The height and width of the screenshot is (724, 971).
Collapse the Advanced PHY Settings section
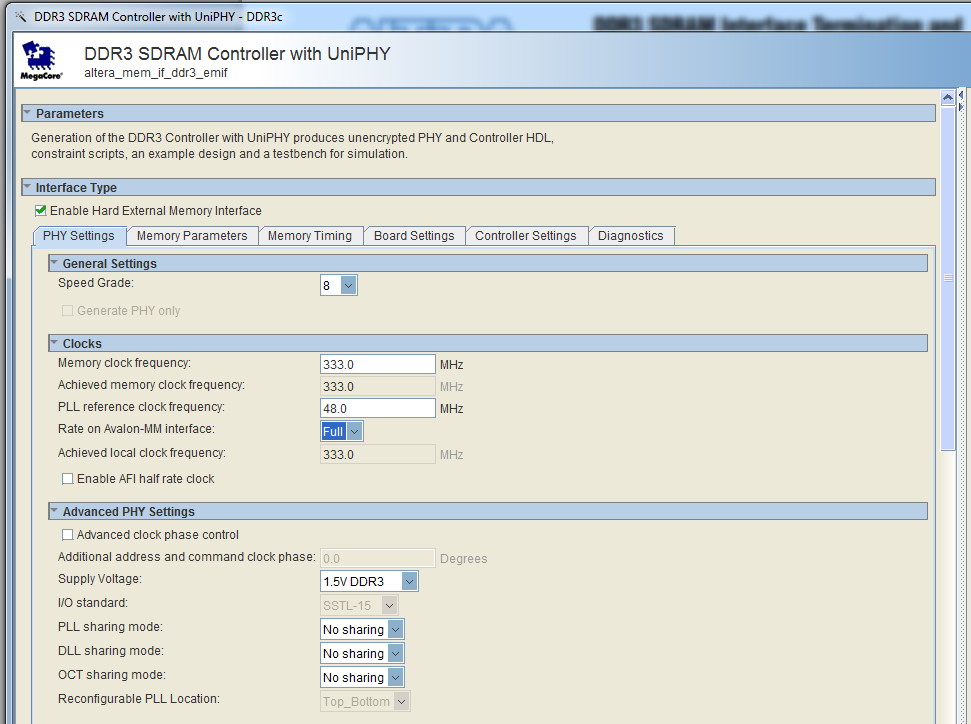pyautogui.click(x=54, y=511)
